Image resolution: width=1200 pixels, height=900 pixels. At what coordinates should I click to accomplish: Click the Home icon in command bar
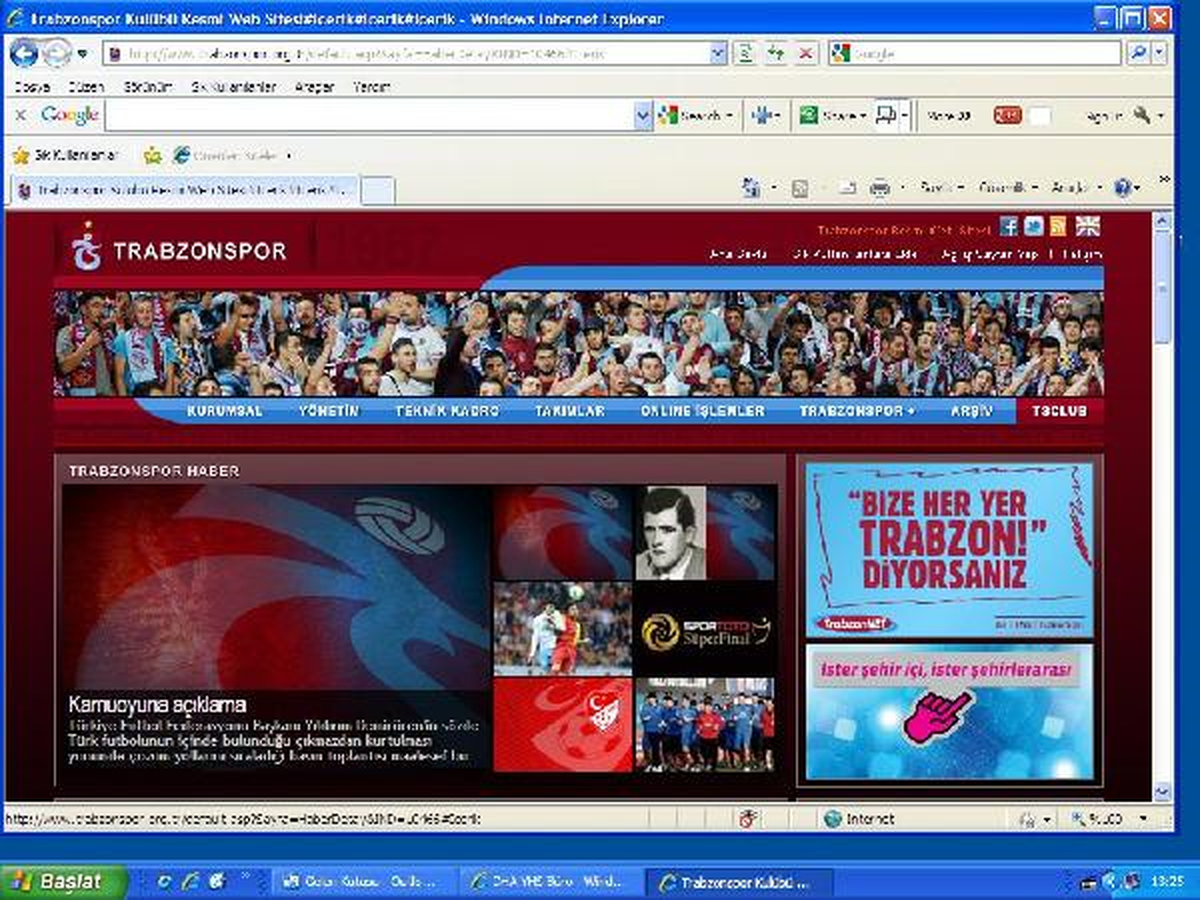point(751,187)
